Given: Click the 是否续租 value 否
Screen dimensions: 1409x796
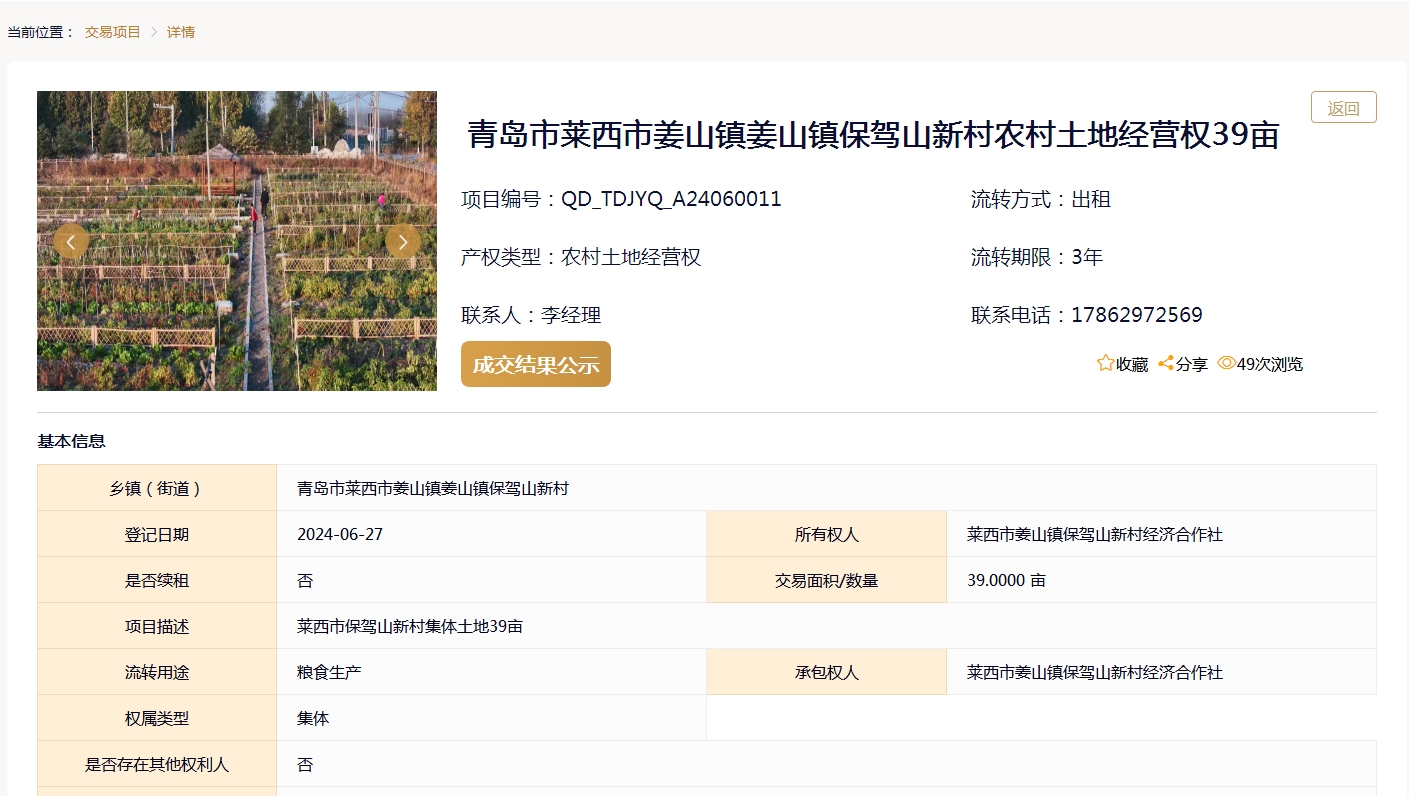Looking at the screenshot, I should tap(305, 580).
